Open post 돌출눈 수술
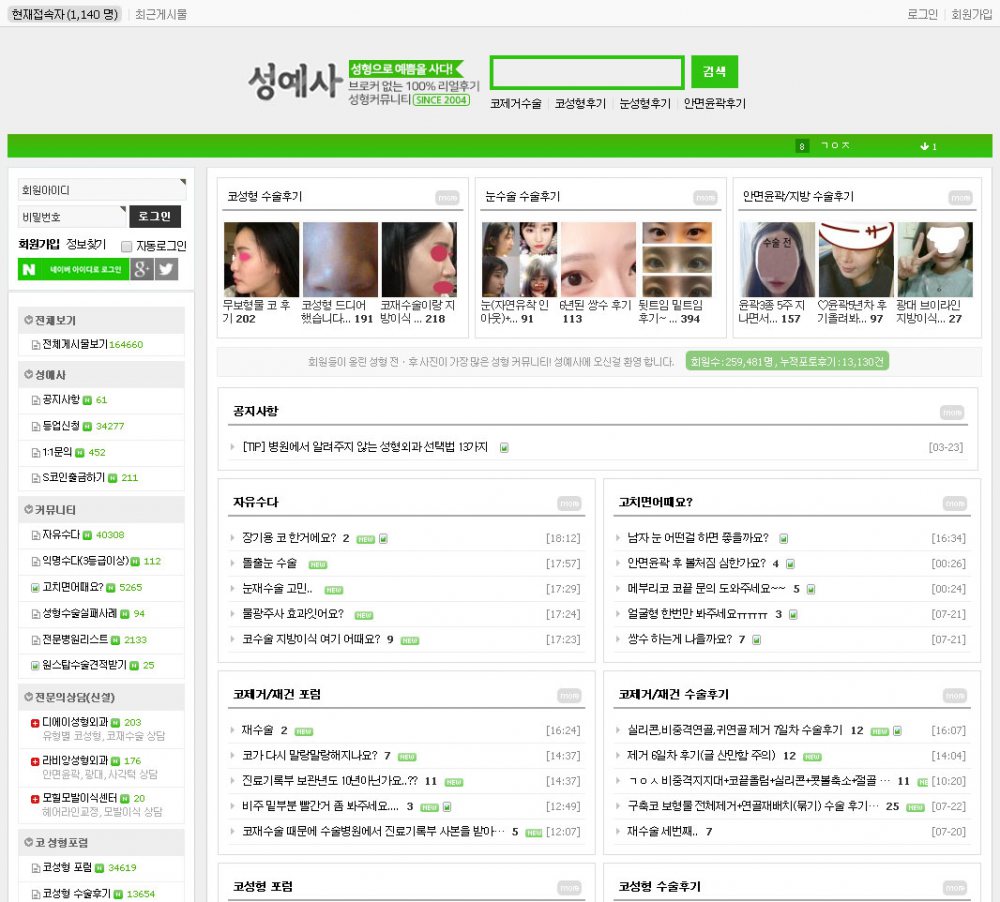 tap(269, 564)
